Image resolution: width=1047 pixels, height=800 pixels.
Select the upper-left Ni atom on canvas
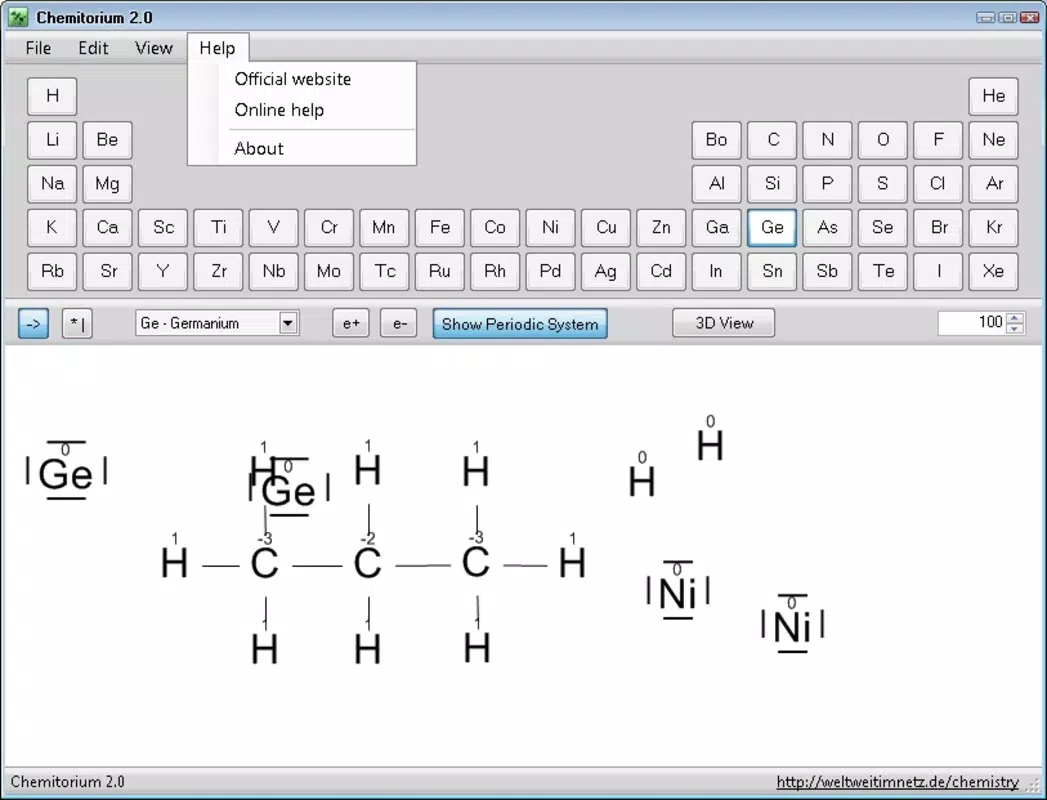click(x=678, y=592)
